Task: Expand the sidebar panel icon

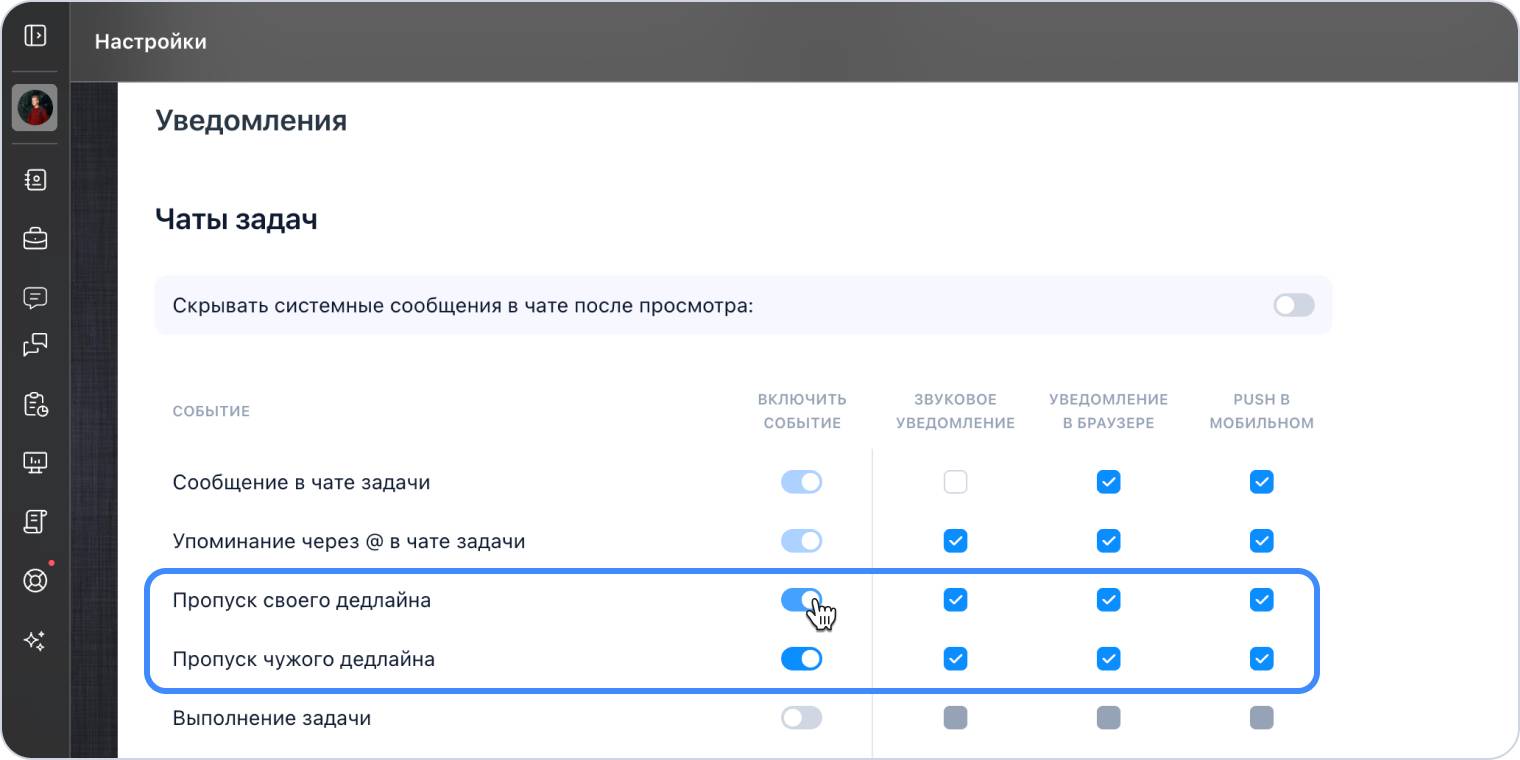Action: [35, 36]
